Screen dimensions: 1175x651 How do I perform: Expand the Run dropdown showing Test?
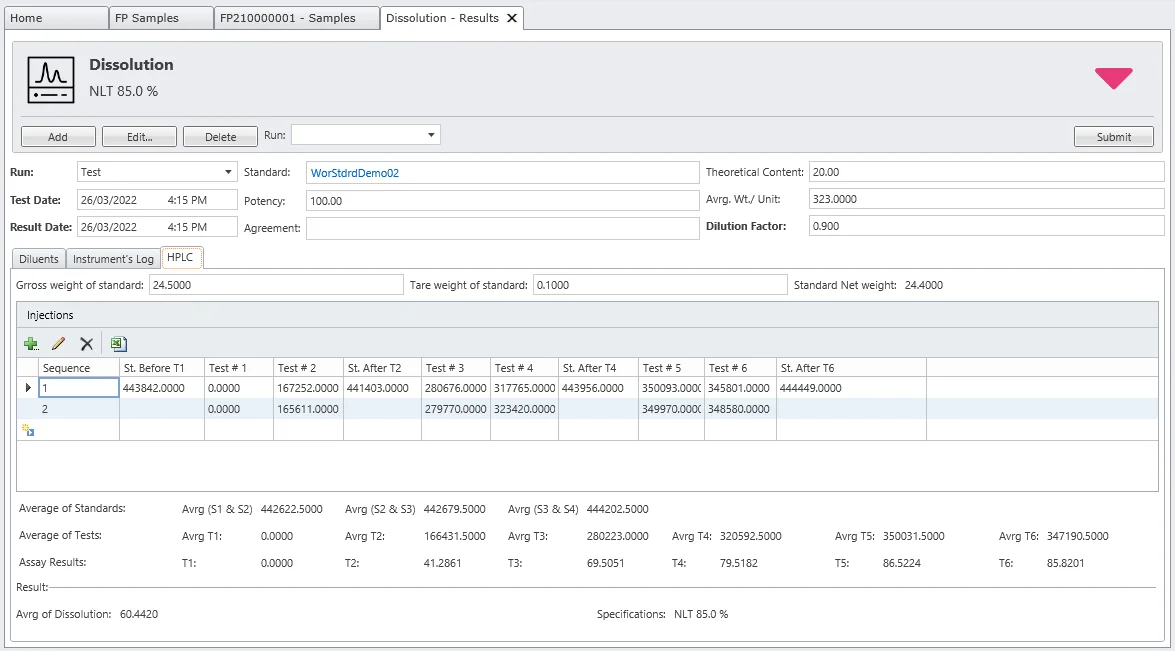[x=229, y=172]
